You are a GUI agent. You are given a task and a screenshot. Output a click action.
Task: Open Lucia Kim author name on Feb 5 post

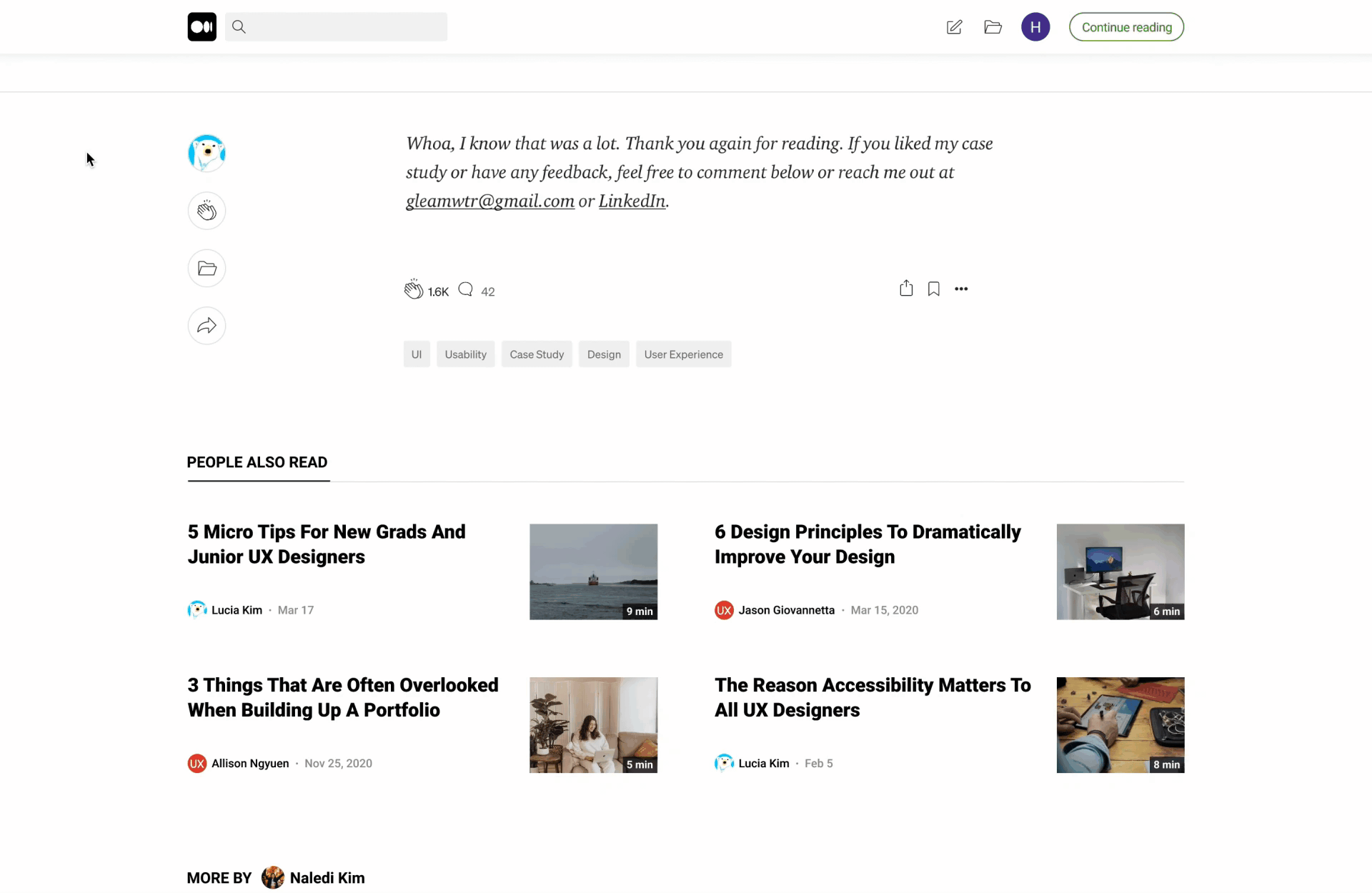764,763
